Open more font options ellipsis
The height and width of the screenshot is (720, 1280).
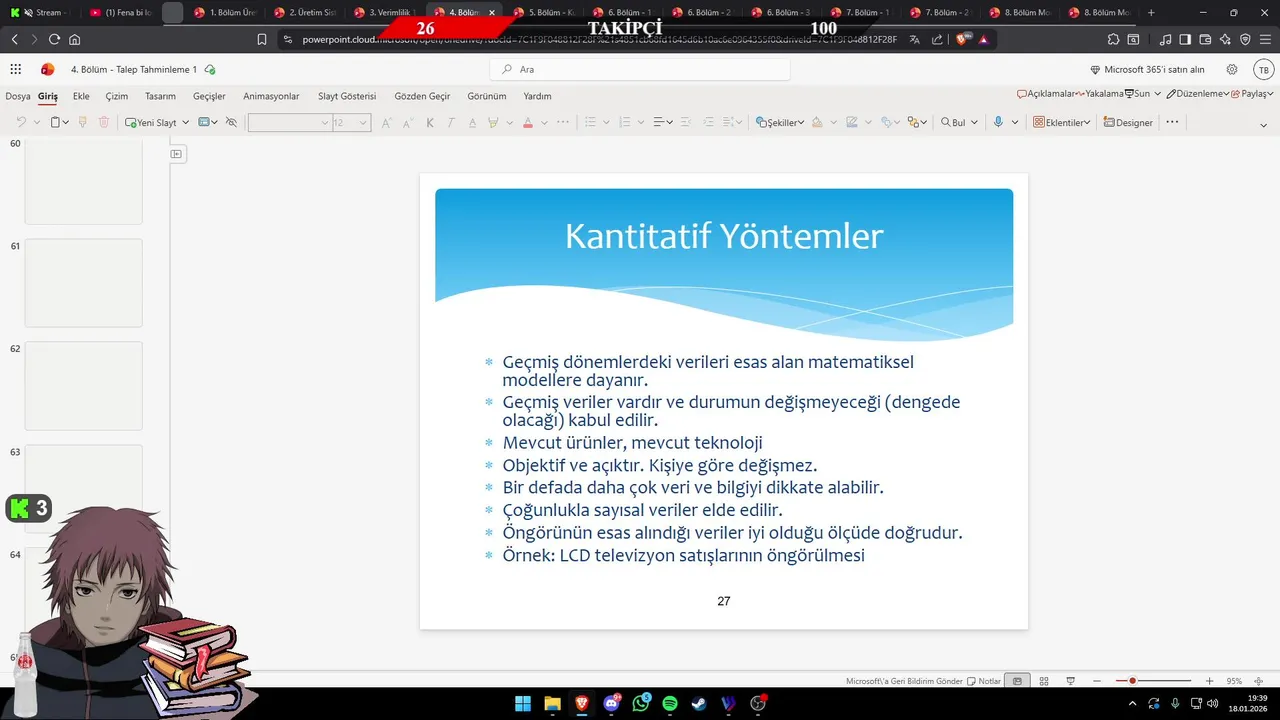coord(563,122)
